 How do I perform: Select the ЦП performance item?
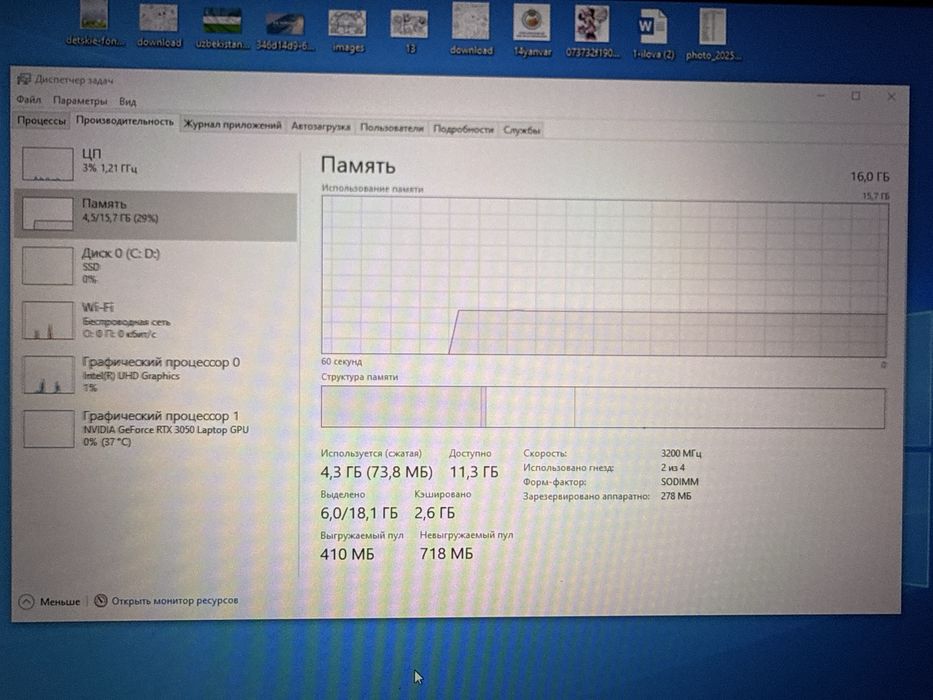pos(156,163)
